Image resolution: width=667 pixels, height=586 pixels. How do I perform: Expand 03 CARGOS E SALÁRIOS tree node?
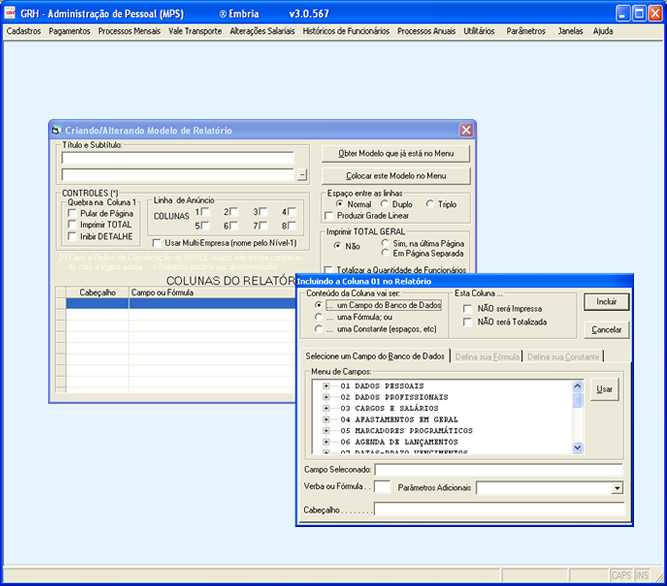(326, 408)
